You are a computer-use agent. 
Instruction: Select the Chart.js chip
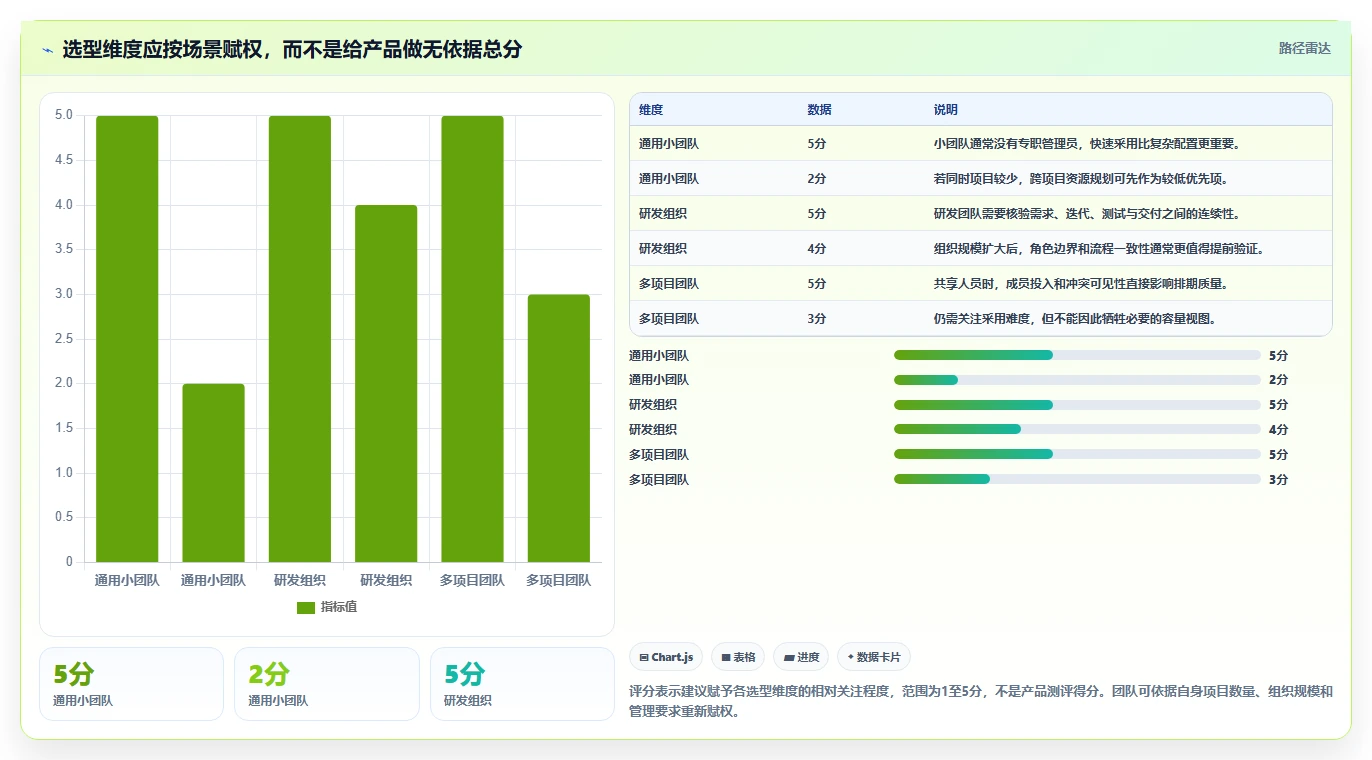point(666,657)
